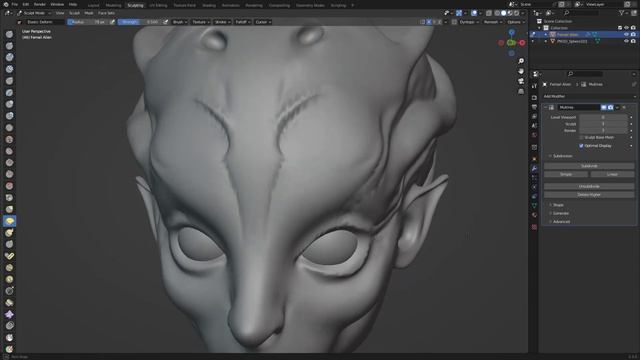The image size is (640, 360).
Task: Open the Render properties tab
Action: coord(534,98)
